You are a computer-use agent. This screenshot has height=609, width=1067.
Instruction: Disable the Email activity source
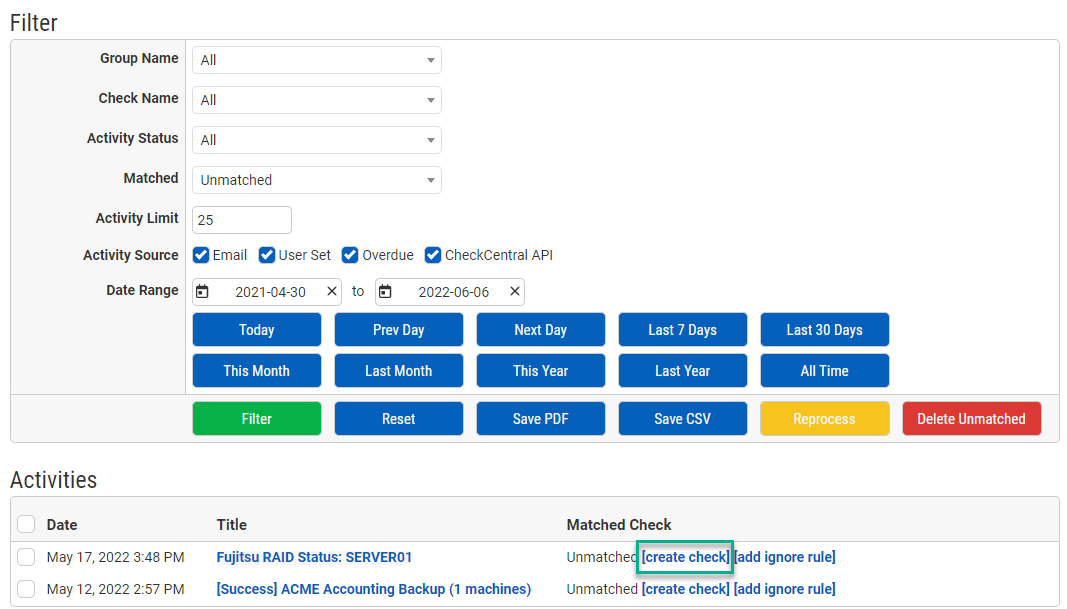(x=200, y=255)
